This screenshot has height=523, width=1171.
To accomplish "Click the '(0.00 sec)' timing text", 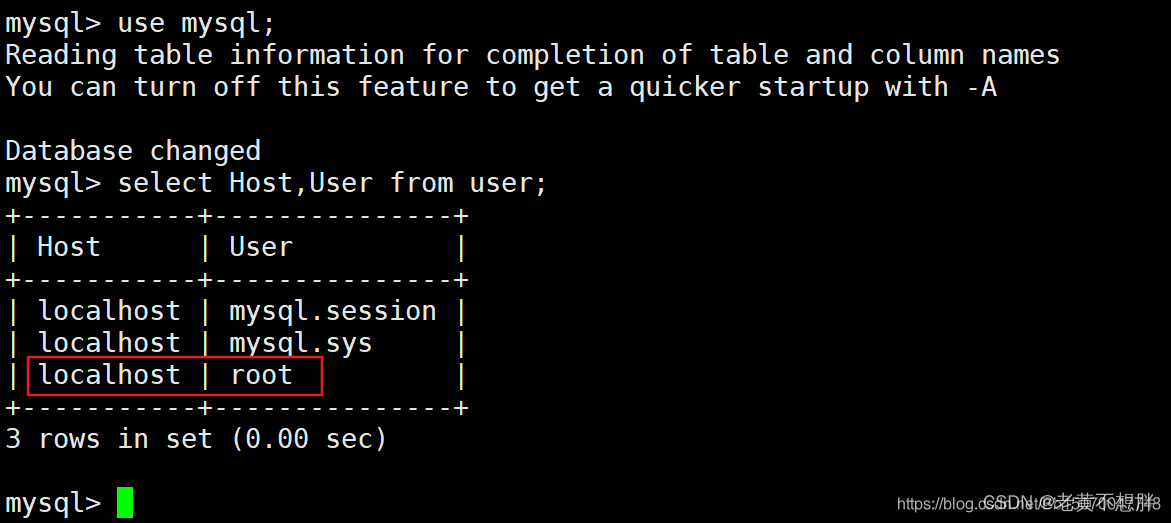I will click(x=308, y=439).
